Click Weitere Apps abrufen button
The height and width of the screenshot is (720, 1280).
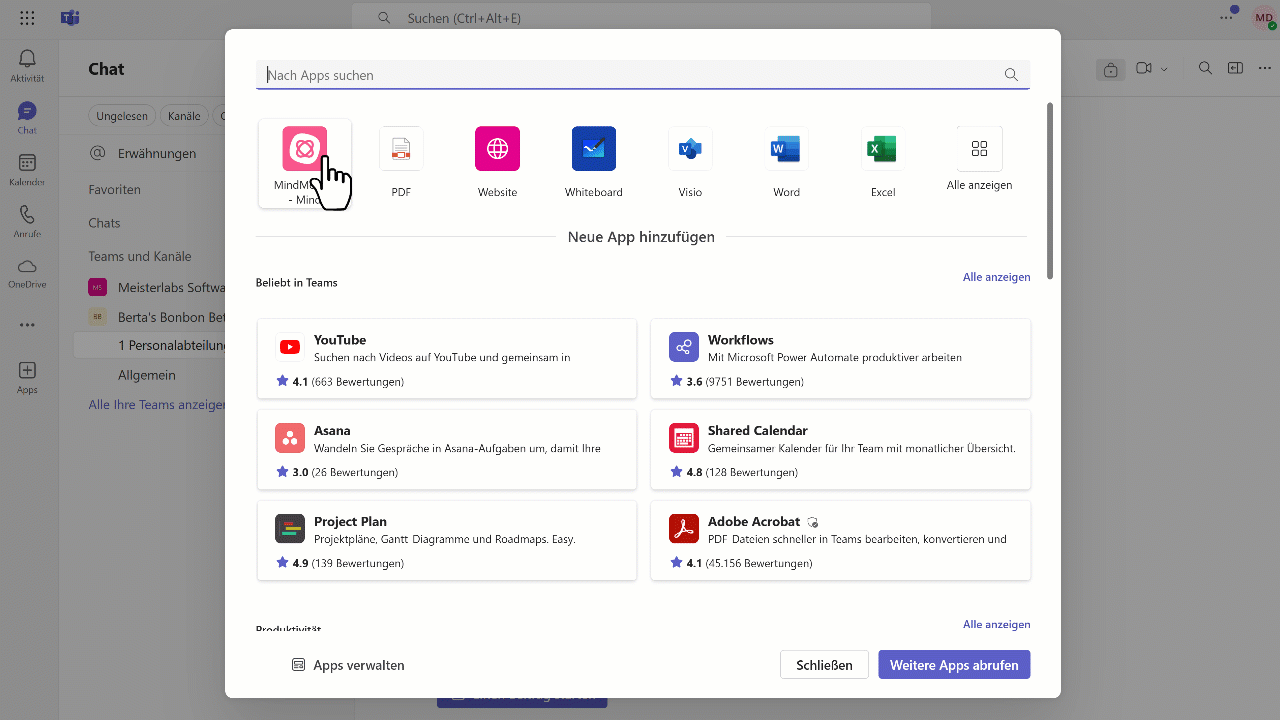tap(954, 665)
